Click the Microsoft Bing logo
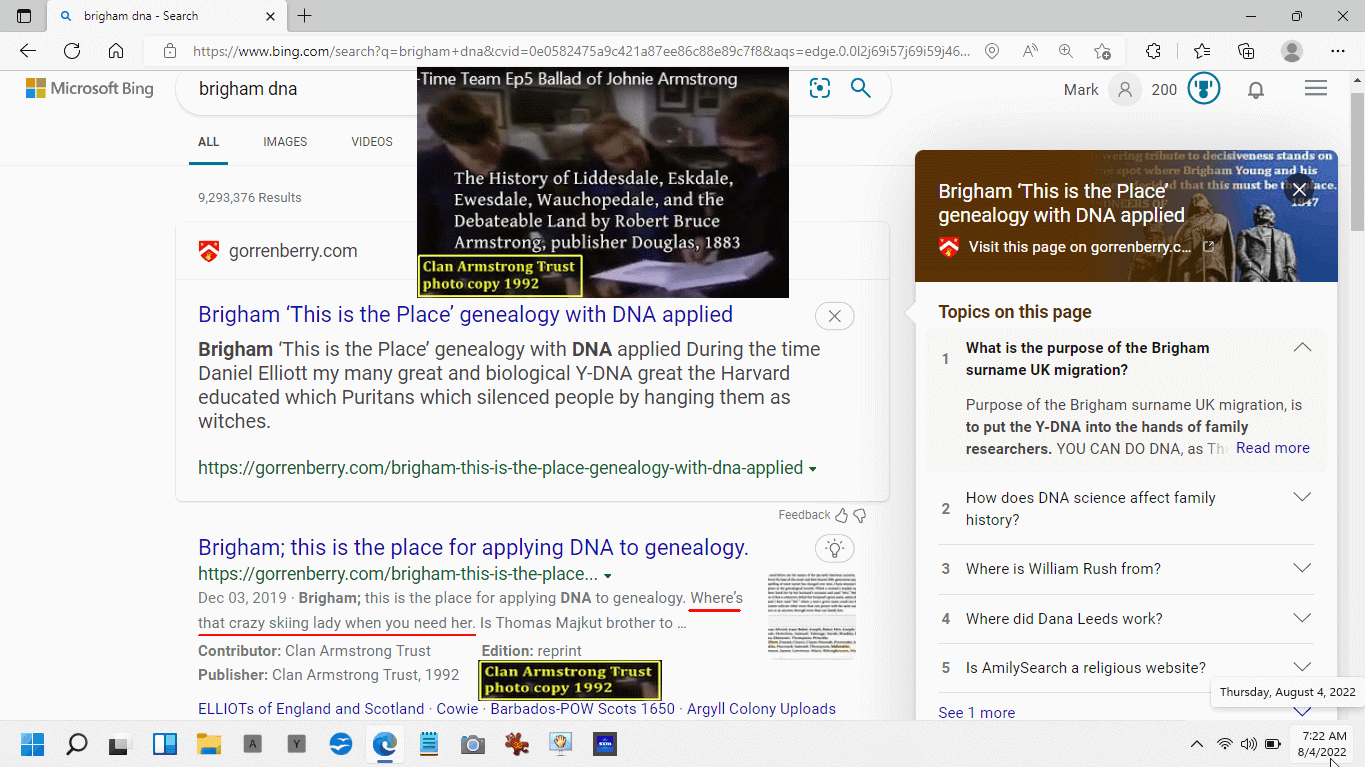The width and height of the screenshot is (1365, 767). (x=90, y=88)
